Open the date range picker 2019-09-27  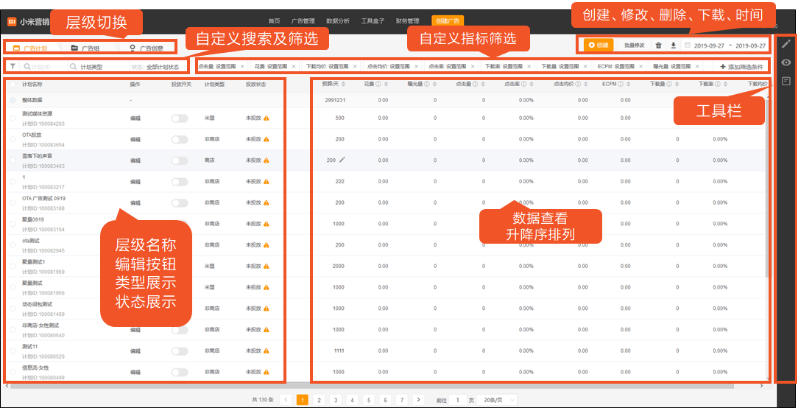(725, 45)
